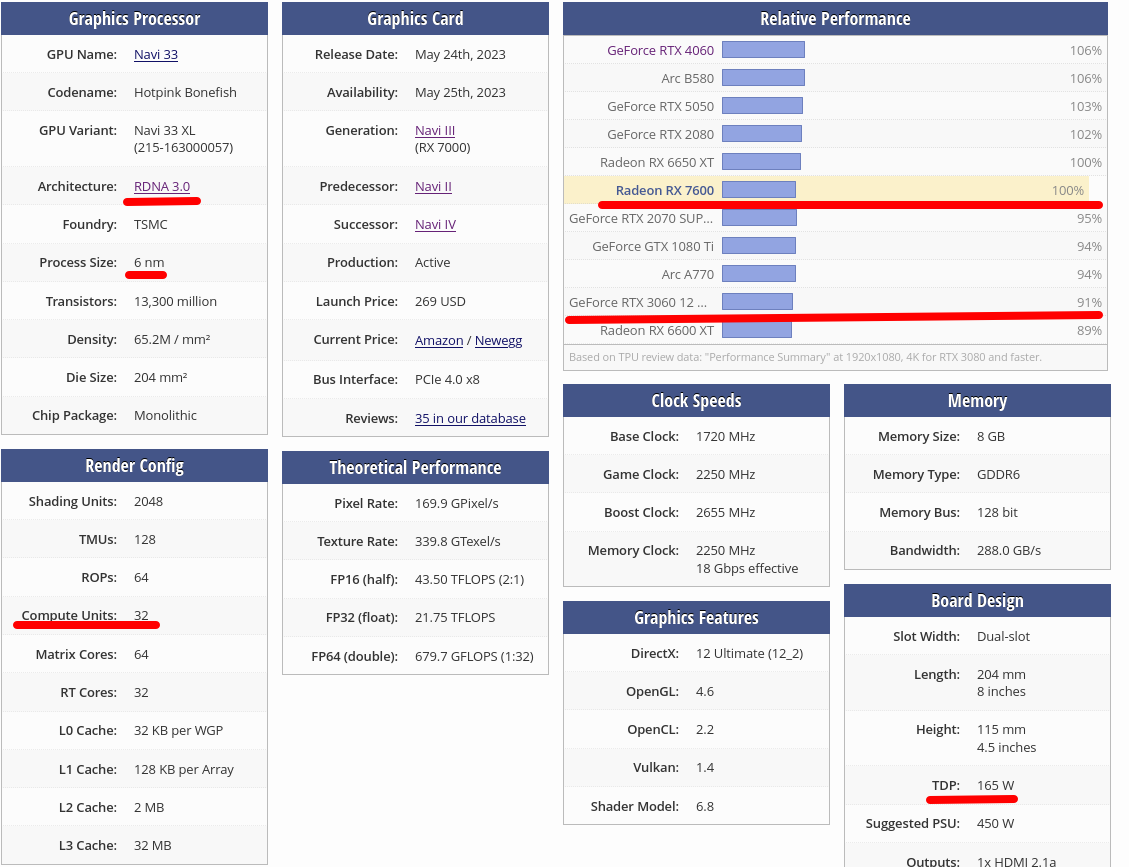Image resolution: width=1129 pixels, height=867 pixels.
Task: Click the Hotpink Bonefish codename value
Action: [x=185, y=93]
